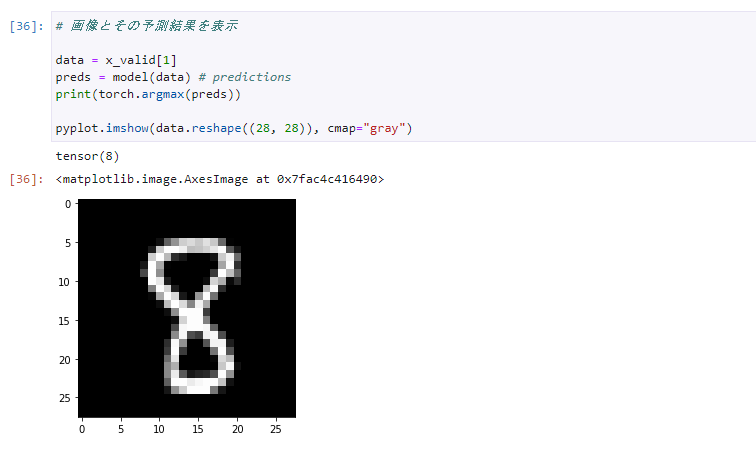Click the tensor(8) output text
This screenshot has height=451, width=756.
[x=87, y=156]
